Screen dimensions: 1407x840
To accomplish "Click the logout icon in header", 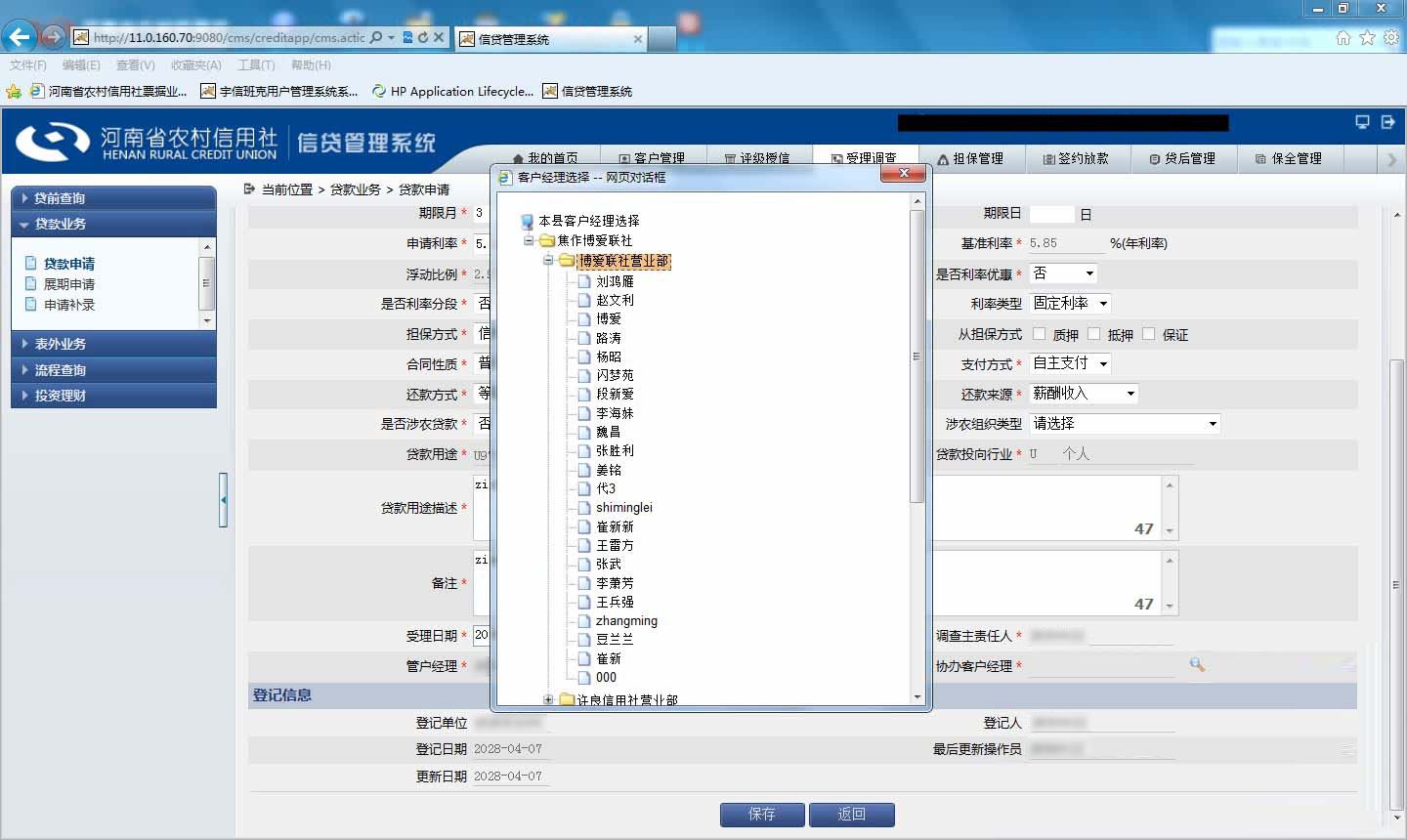I will tap(1387, 122).
